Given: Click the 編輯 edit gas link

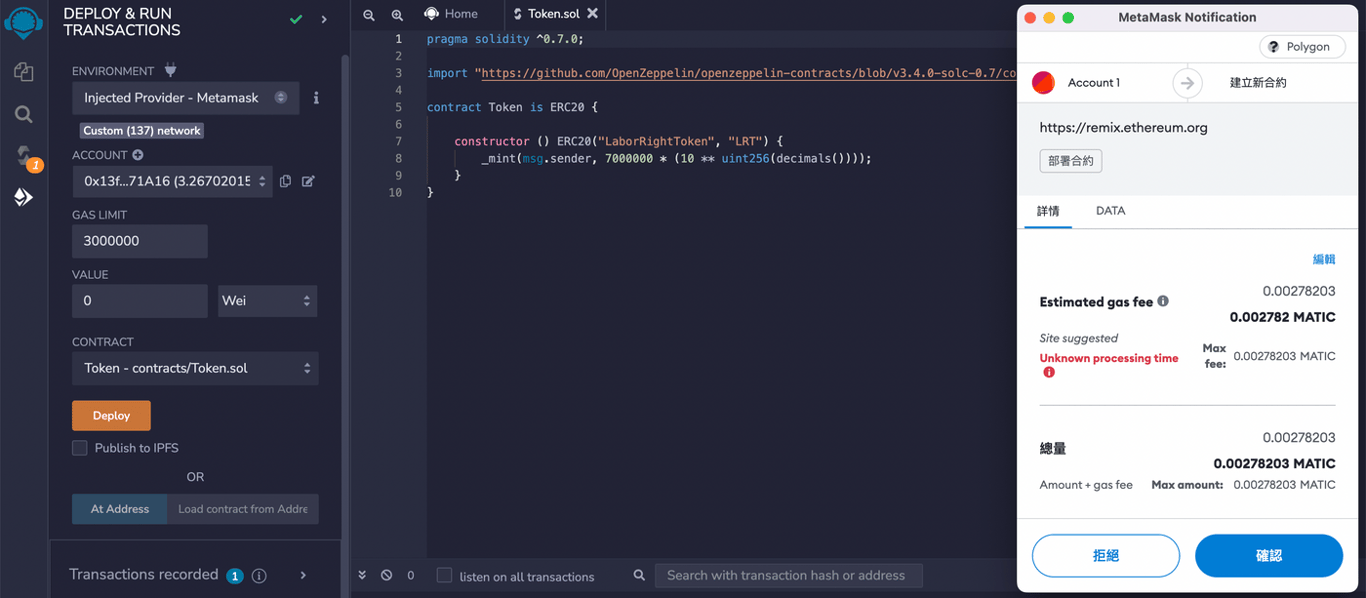Looking at the screenshot, I should [x=1324, y=259].
